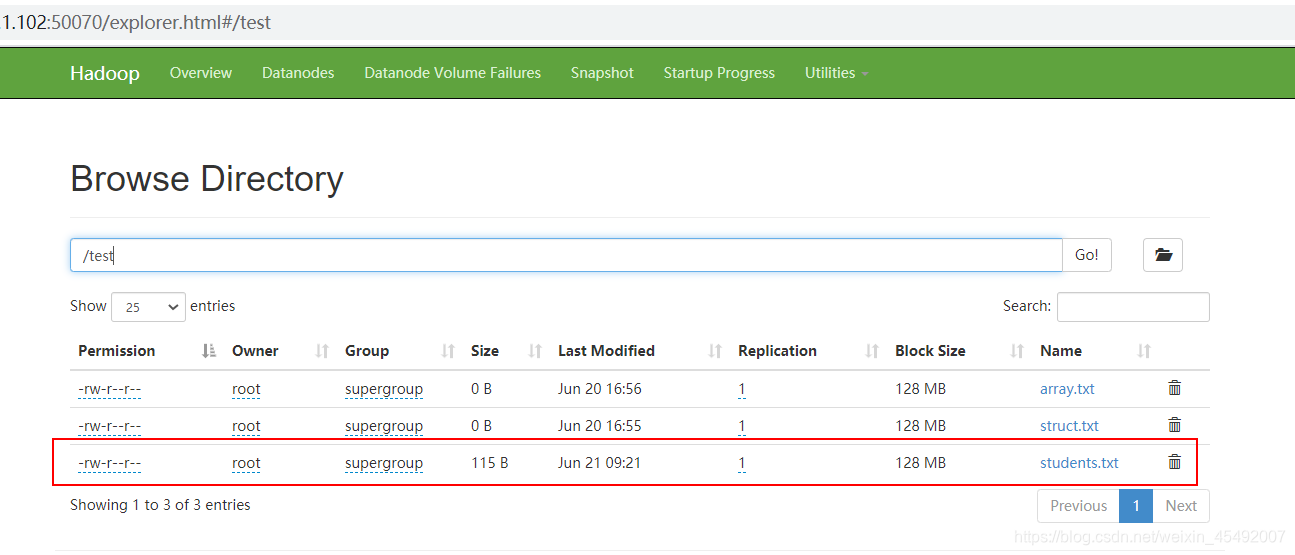
Task: Open the students.txt file link
Action: tap(1079, 463)
